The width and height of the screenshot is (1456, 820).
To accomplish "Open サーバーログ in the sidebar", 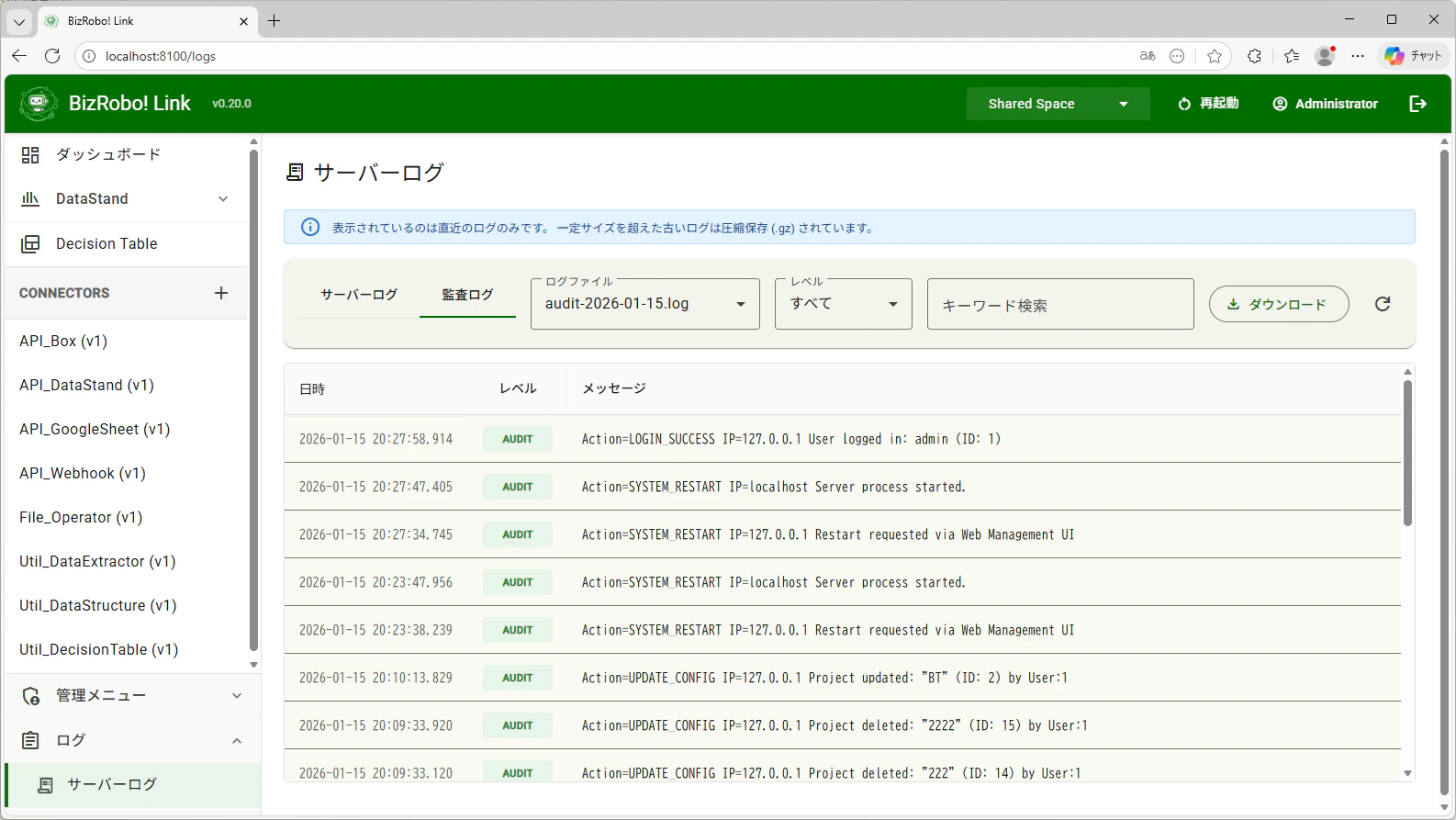I will (133, 785).
